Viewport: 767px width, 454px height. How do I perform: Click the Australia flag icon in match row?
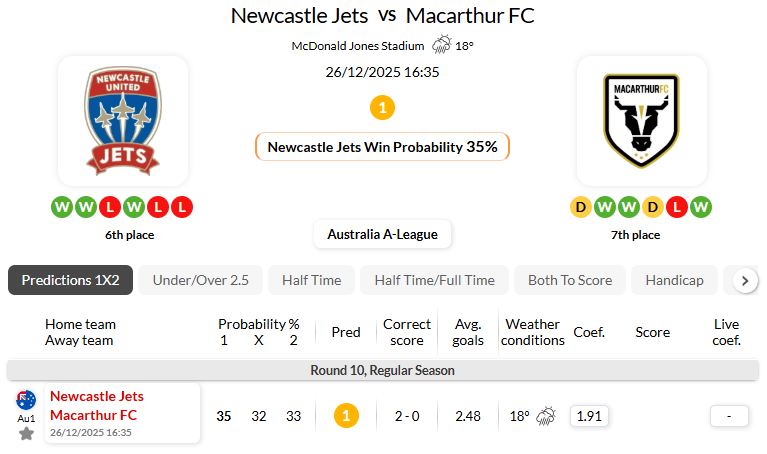point(26,400)
